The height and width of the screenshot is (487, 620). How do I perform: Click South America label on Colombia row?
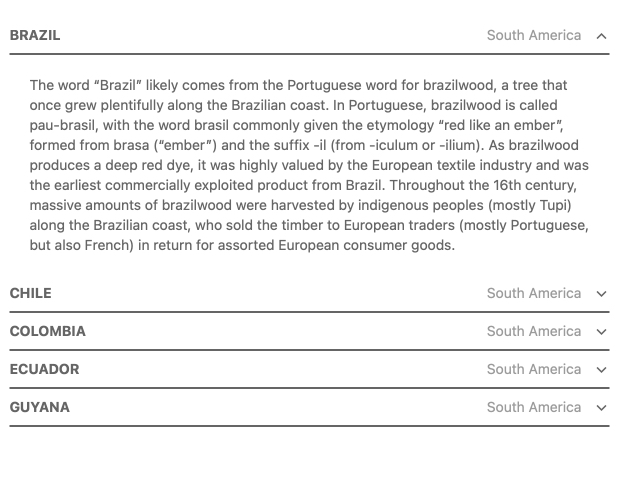(x=534, y=331)
